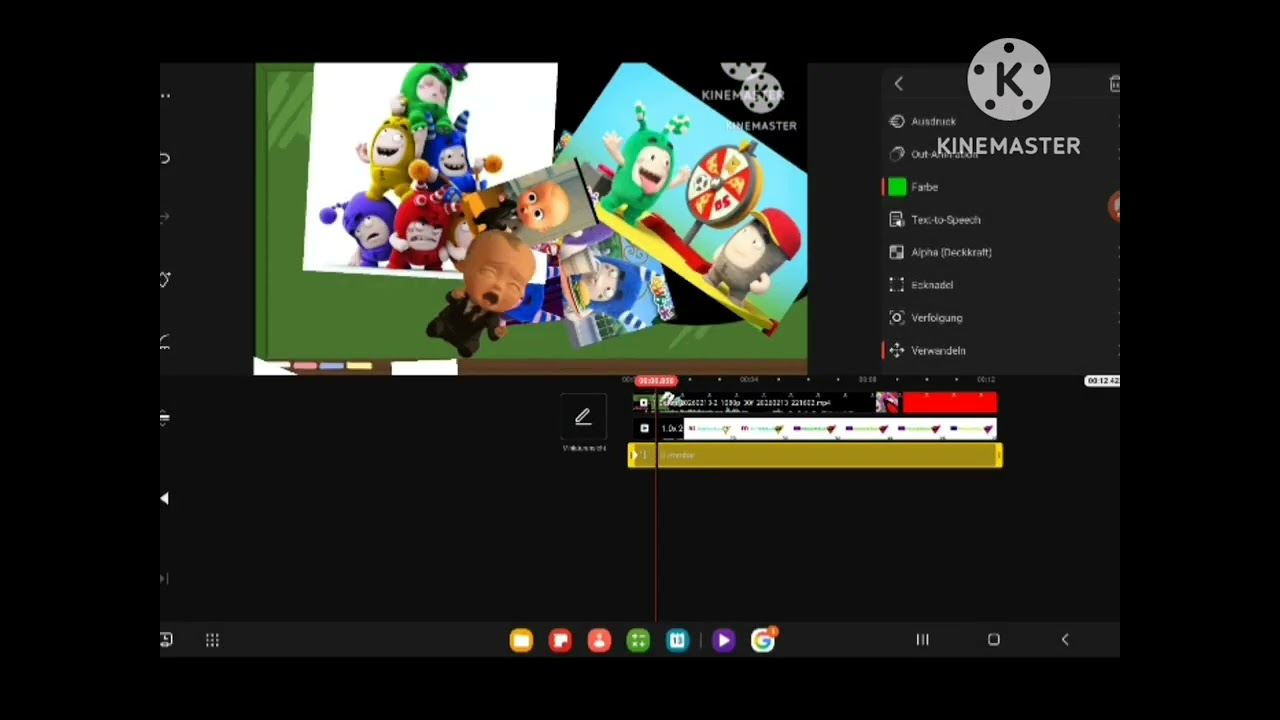This screenshot has height=720, width=1280.
Task: Open the Google app in the taskbar
Action: click(763, 640)
